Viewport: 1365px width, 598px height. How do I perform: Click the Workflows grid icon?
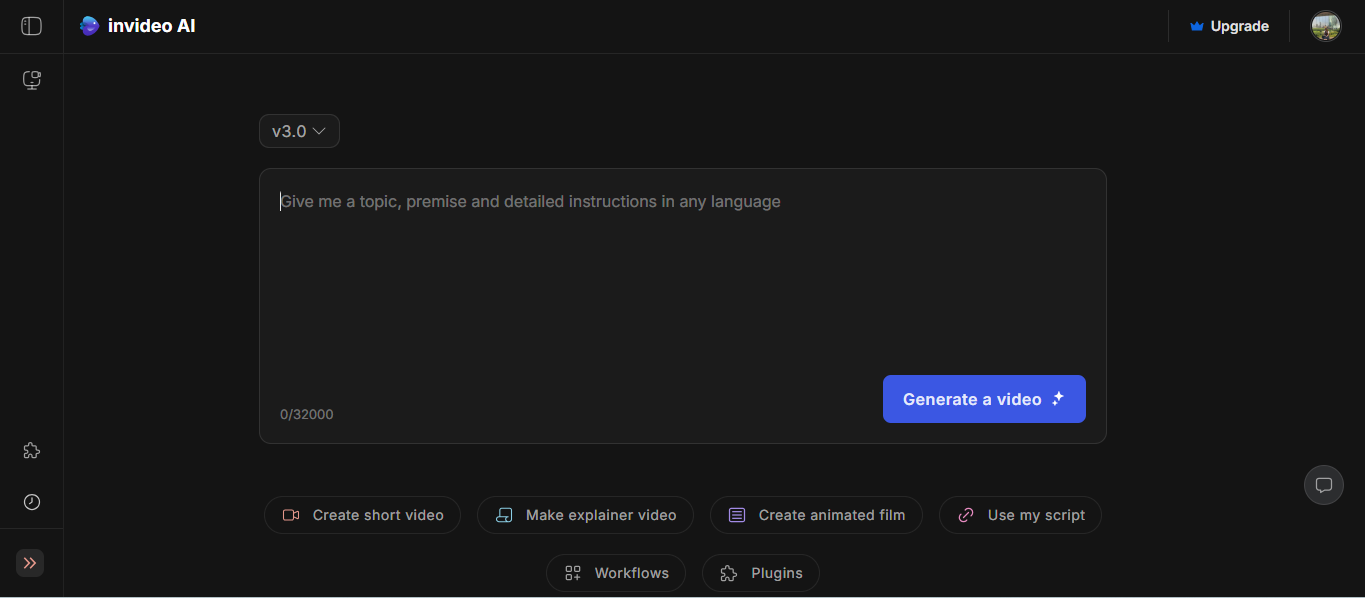pos(573,573)
